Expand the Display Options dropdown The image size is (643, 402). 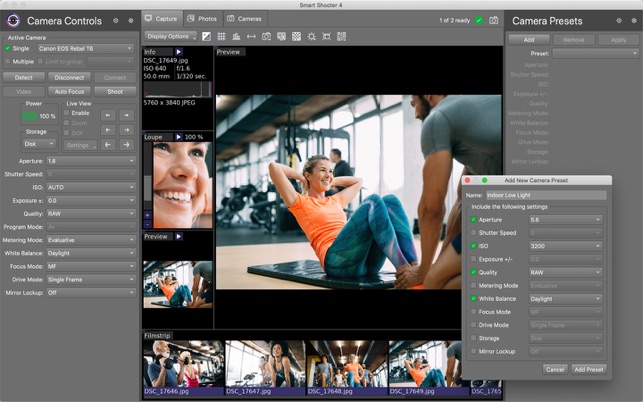(172, 37)
